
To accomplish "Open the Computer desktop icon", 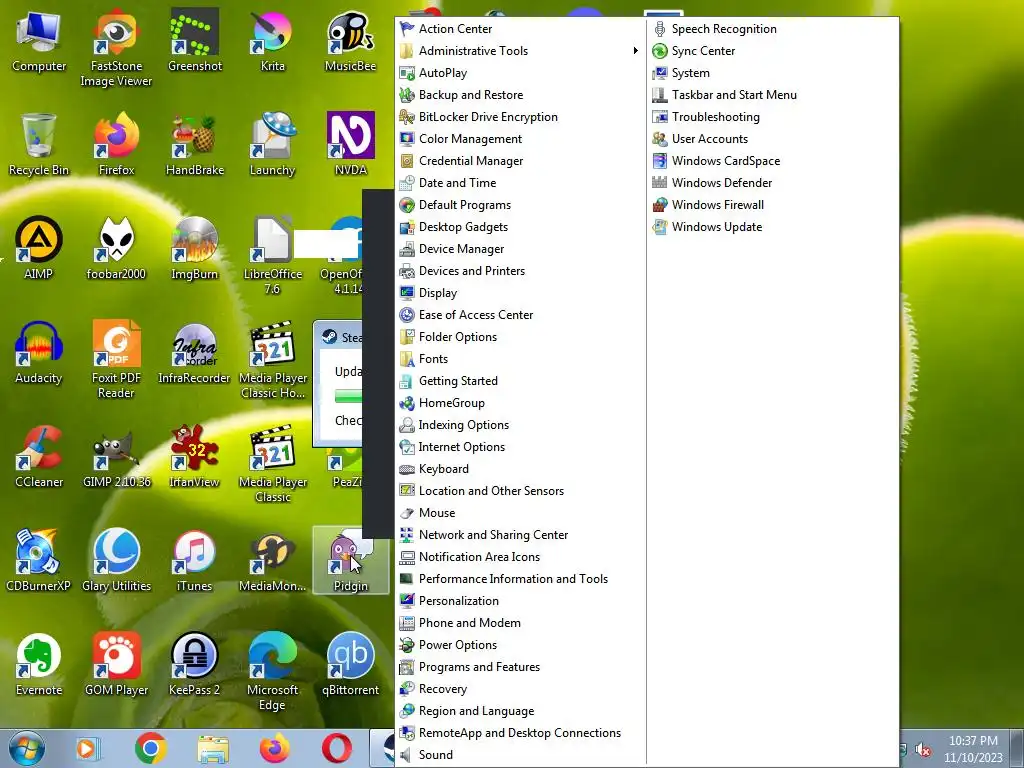I will 39,41.
